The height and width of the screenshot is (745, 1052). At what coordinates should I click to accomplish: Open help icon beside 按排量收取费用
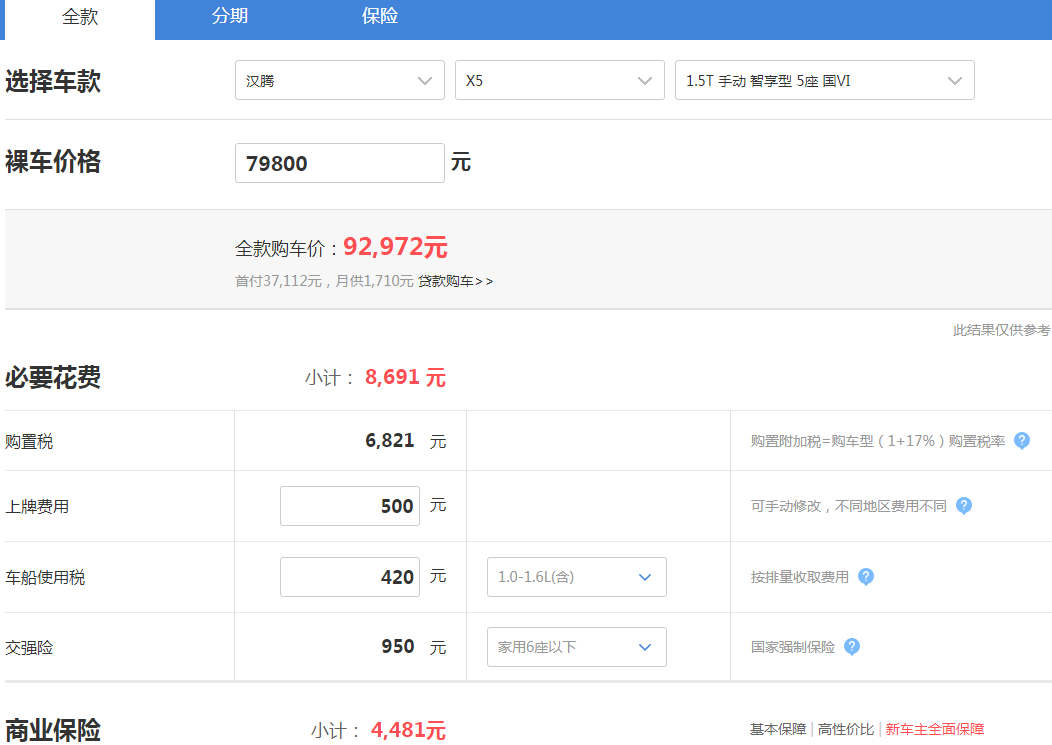[865, 577]
